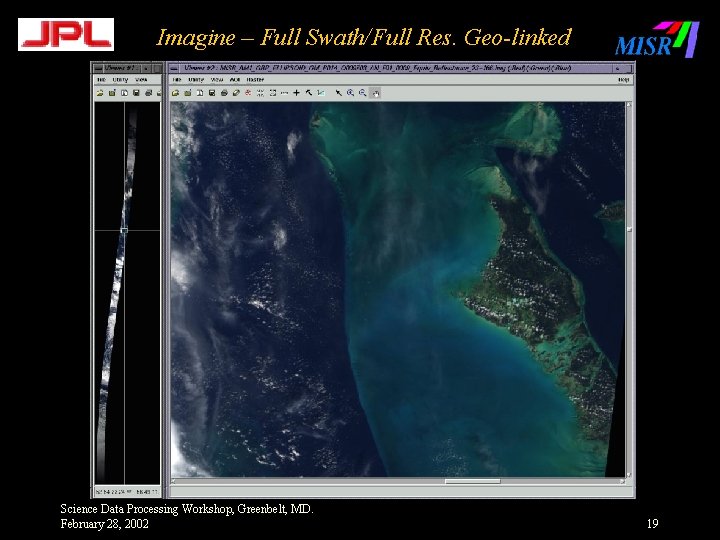Open Utility menu in Viewer #1

120,80
